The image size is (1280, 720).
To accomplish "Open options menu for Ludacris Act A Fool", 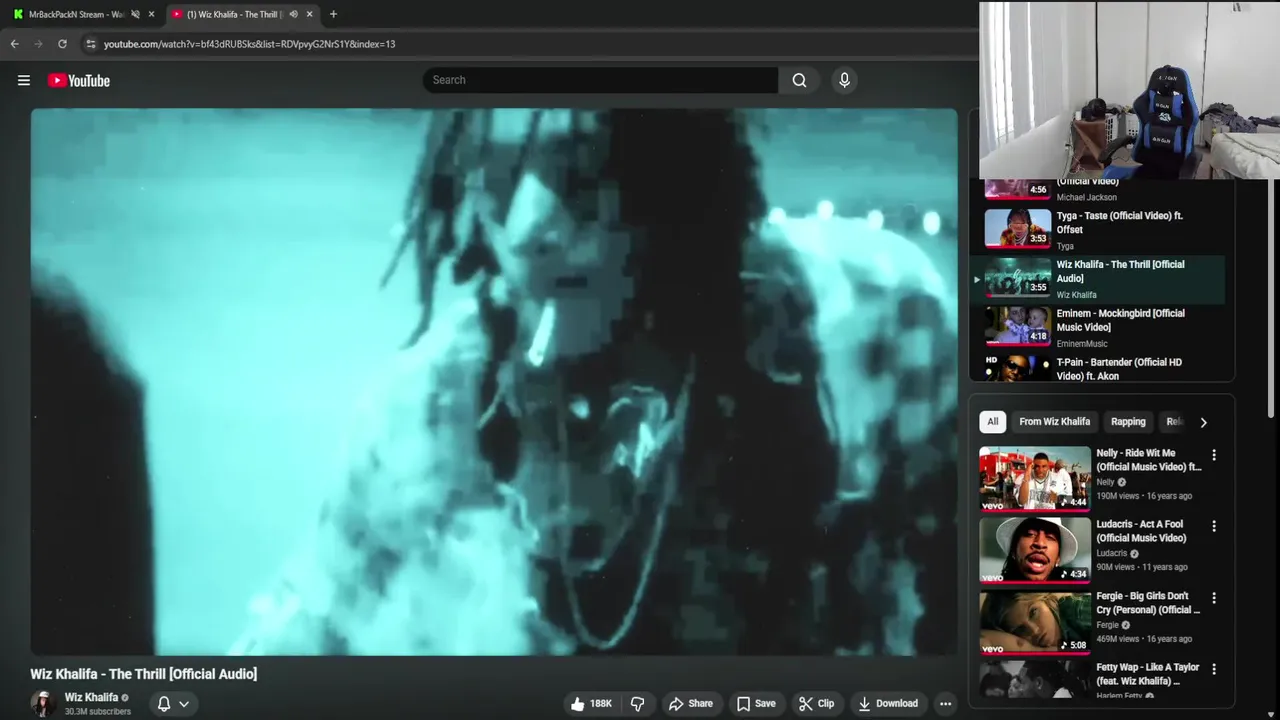I will (x=1214, y=526).
